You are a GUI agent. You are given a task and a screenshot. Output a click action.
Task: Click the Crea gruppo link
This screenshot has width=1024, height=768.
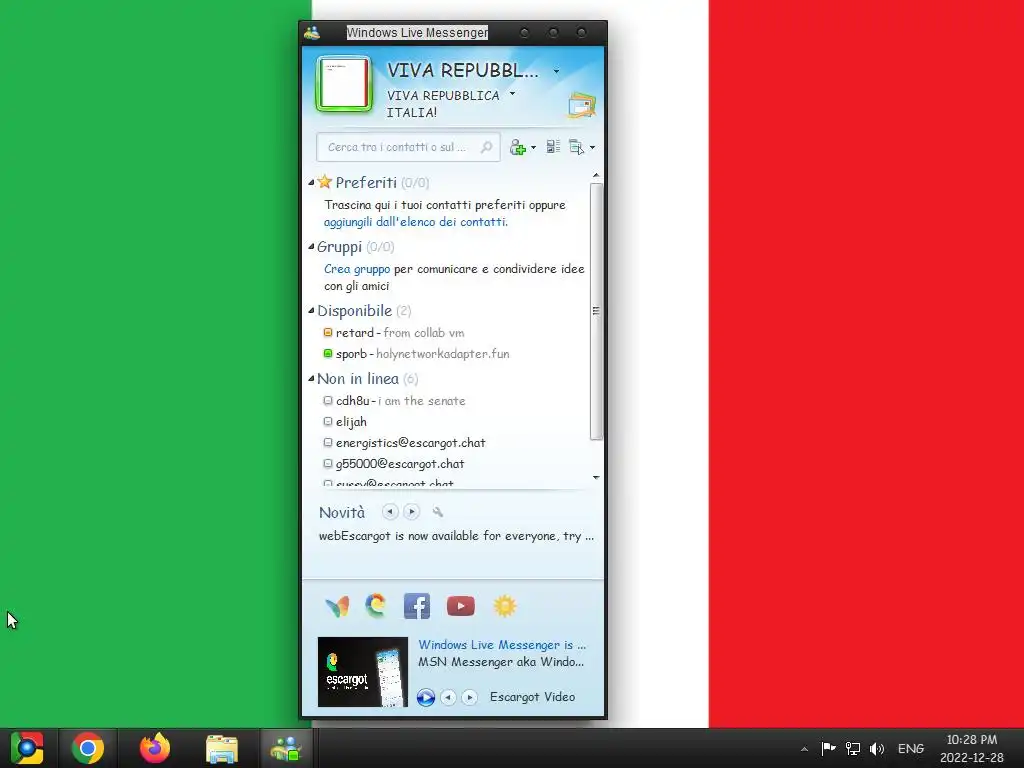(x=357, y=269)
